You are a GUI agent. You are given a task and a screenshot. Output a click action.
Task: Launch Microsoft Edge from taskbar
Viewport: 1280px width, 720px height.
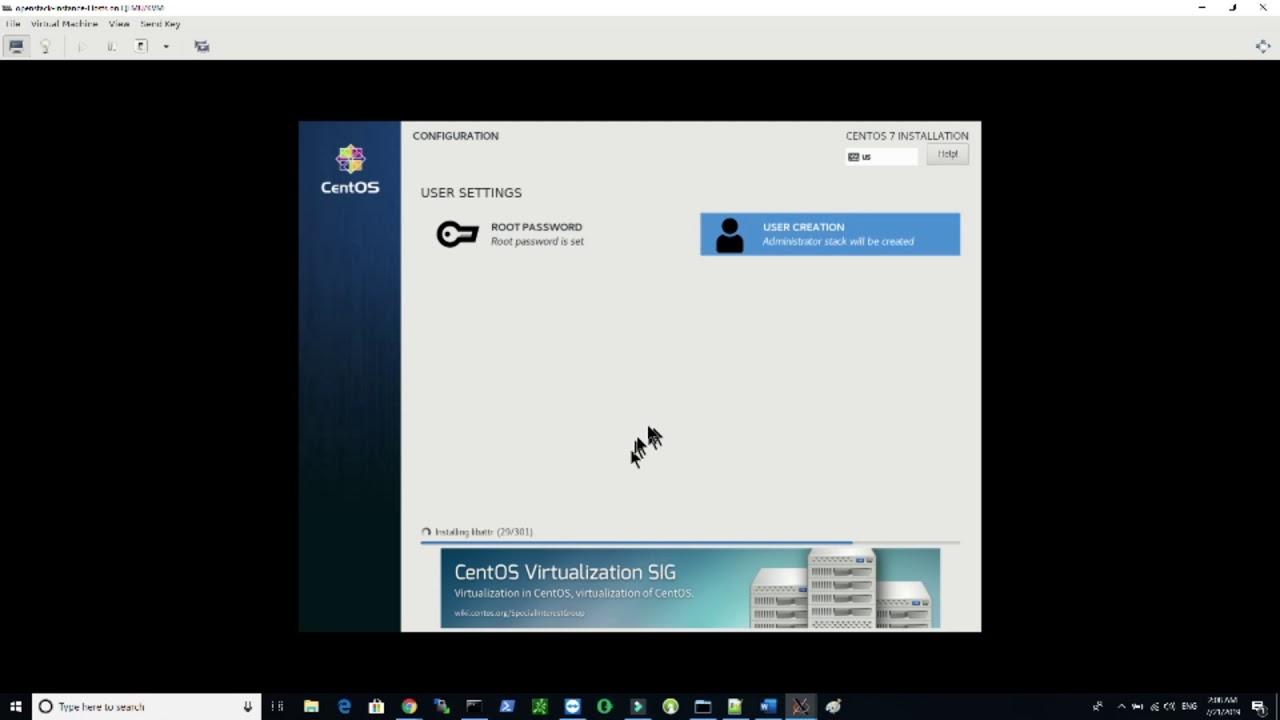344,706
